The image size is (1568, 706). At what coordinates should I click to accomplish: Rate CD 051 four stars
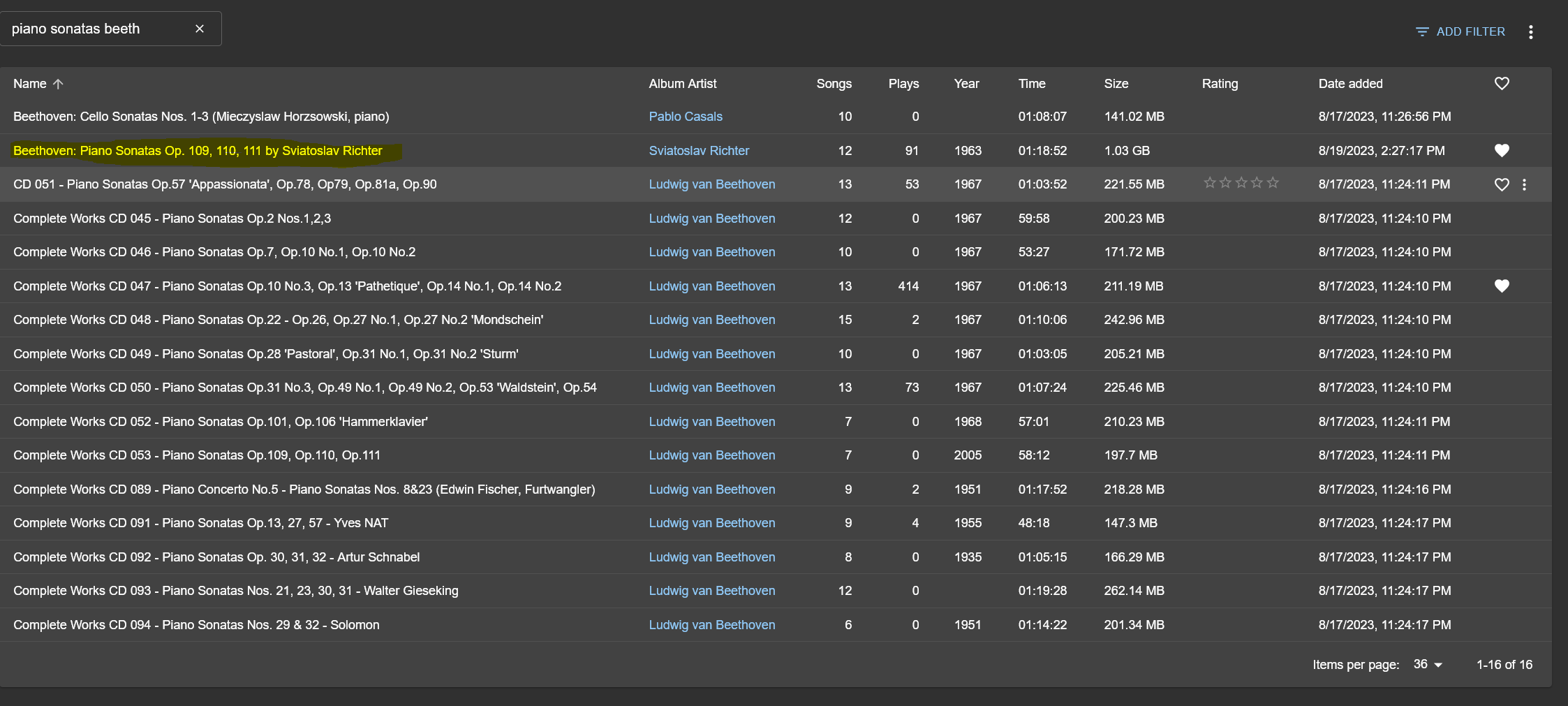pyautogui.click(x=1257, y=183)
